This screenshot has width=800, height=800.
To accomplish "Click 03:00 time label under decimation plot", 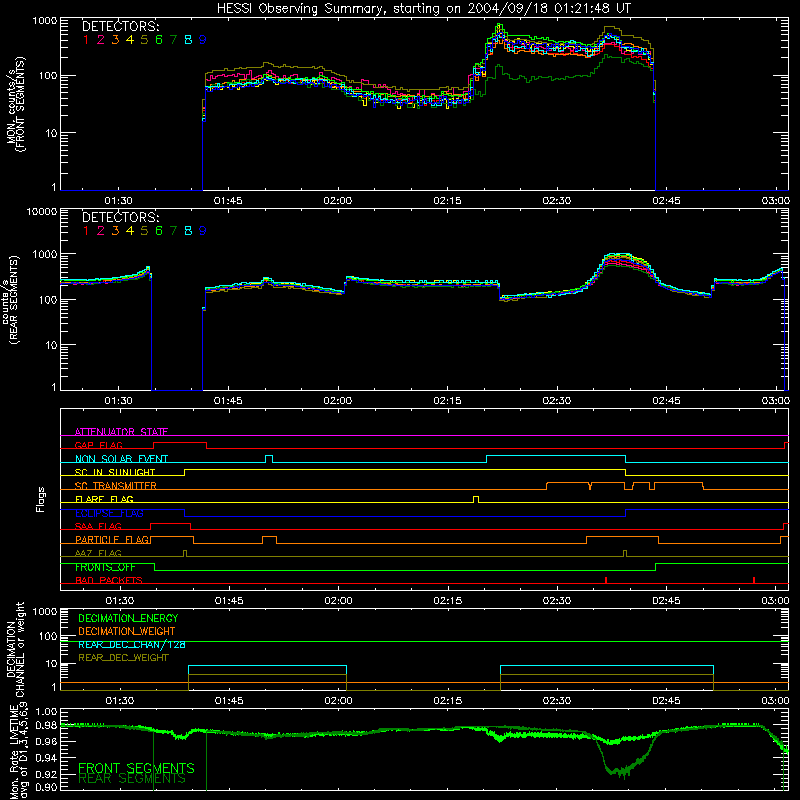I will 776,701.
